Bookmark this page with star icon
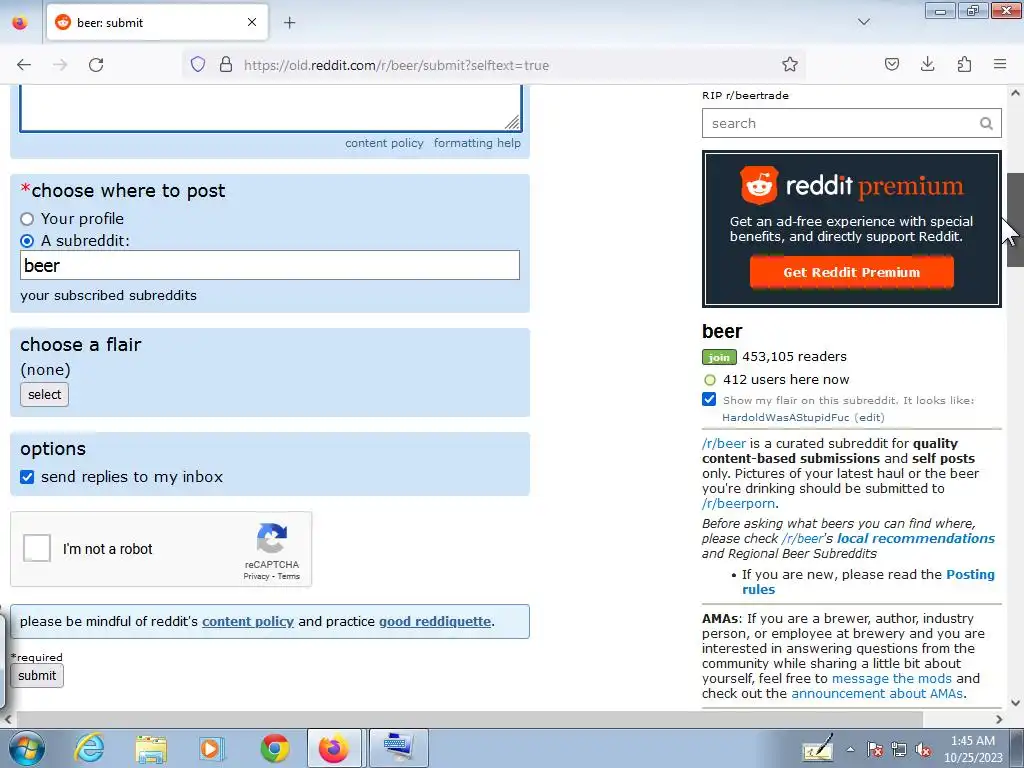The image size is (1024, 768). 790,64
